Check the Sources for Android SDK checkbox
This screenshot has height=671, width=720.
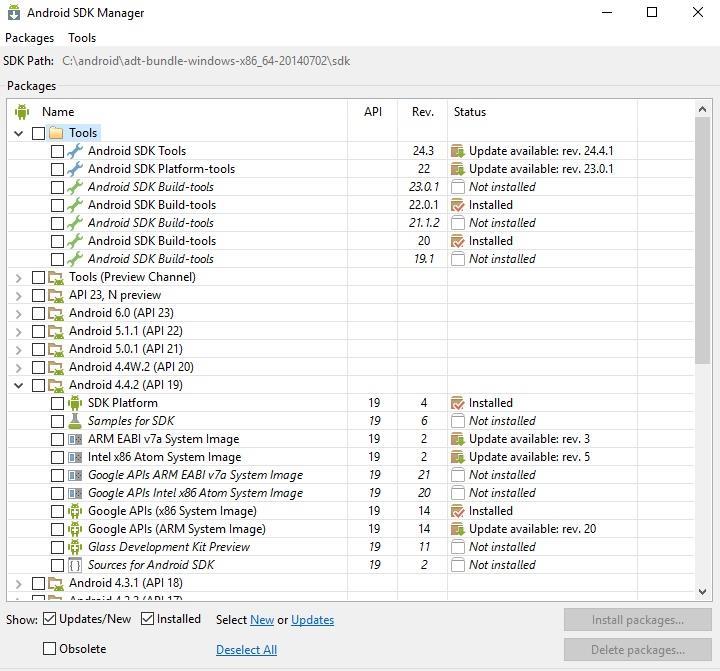[57, 565]
